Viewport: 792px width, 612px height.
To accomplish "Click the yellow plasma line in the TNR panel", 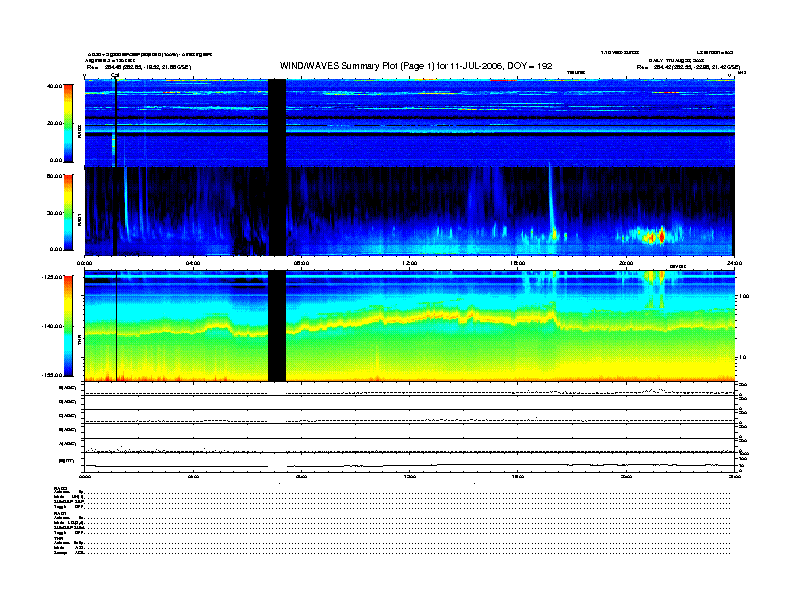I will coord(409,323).
